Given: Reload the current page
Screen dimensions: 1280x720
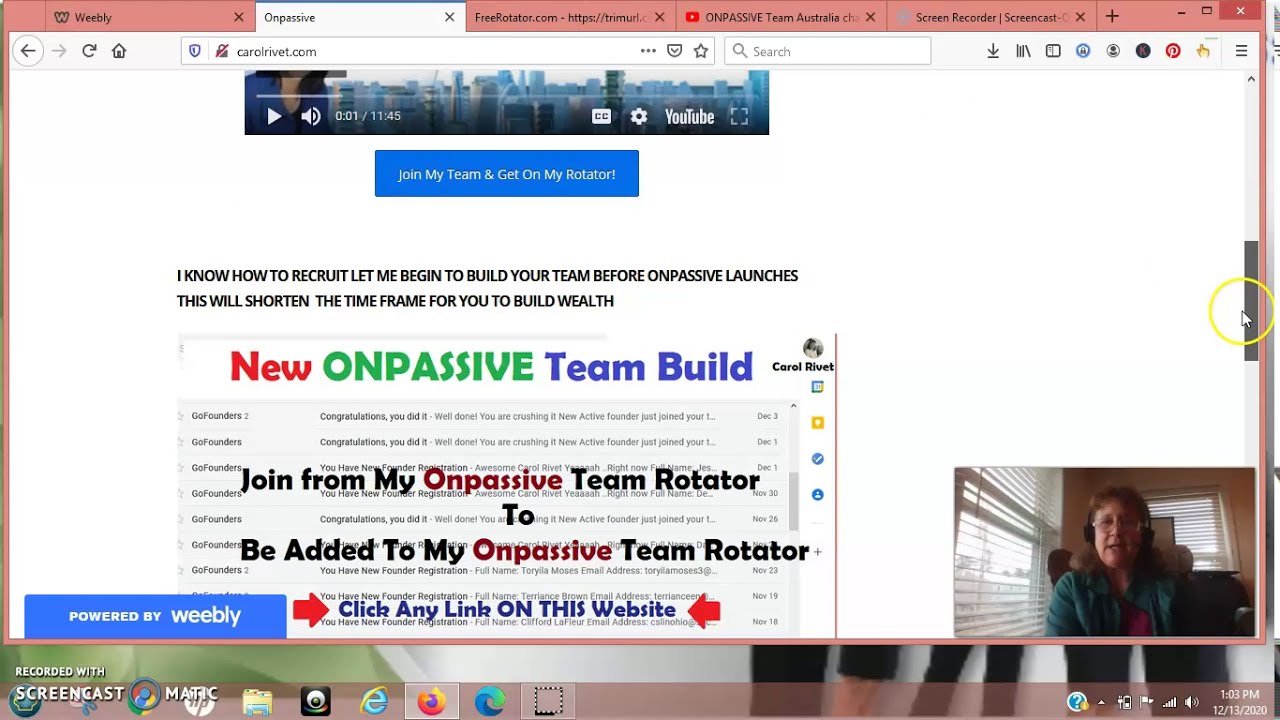Looking at the screenshot, I should click(89, 51).
